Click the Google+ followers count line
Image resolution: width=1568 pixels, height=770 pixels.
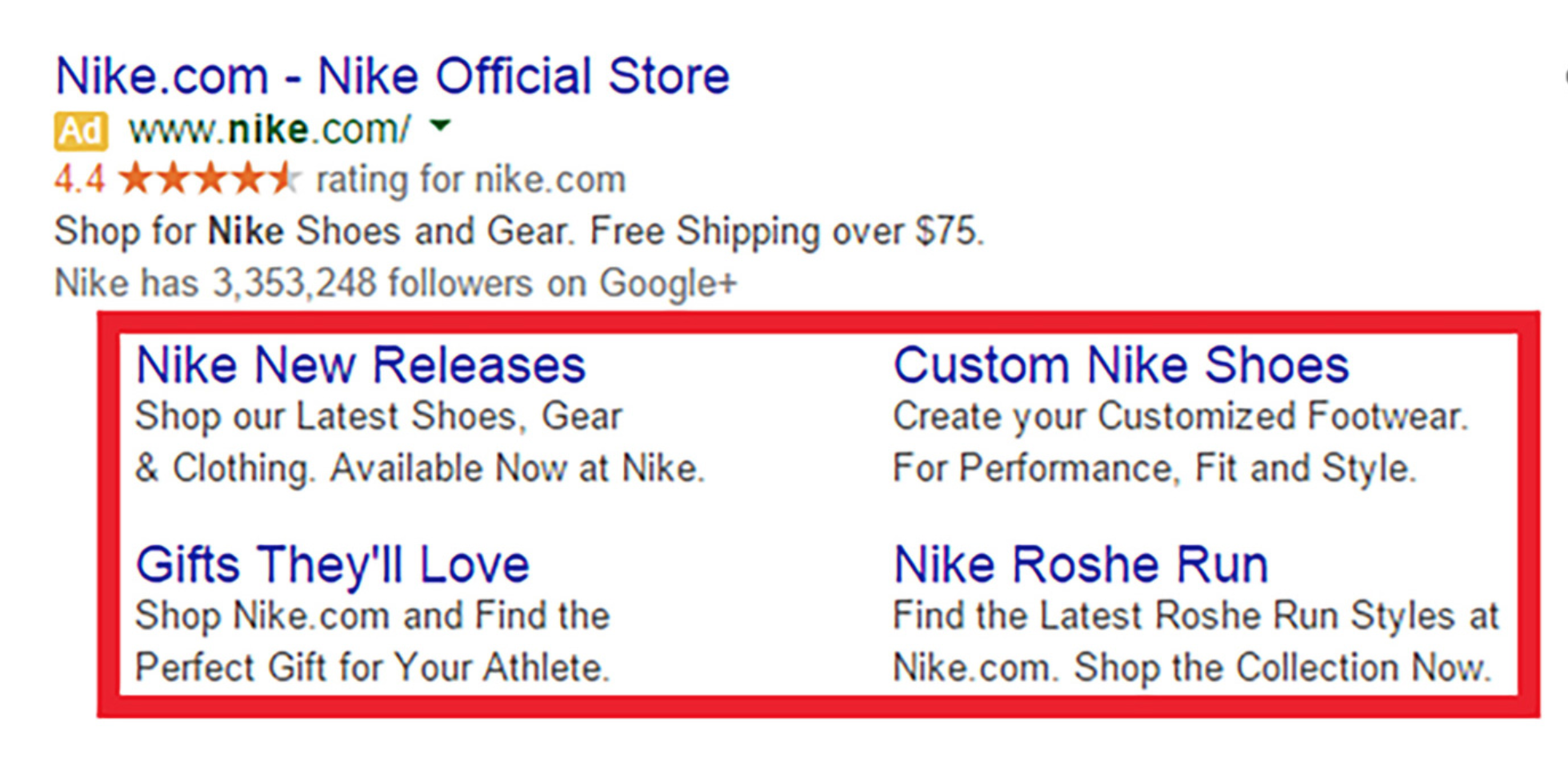[396, 283]
